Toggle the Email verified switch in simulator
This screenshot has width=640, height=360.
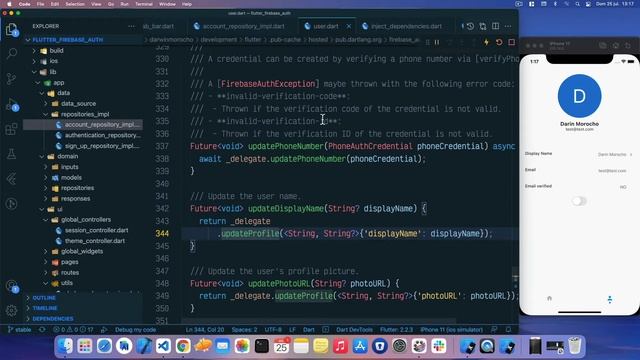[579, 201]
